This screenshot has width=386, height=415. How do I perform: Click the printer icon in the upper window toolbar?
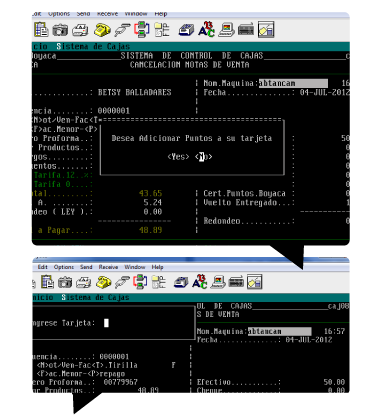tap(80, 30)
